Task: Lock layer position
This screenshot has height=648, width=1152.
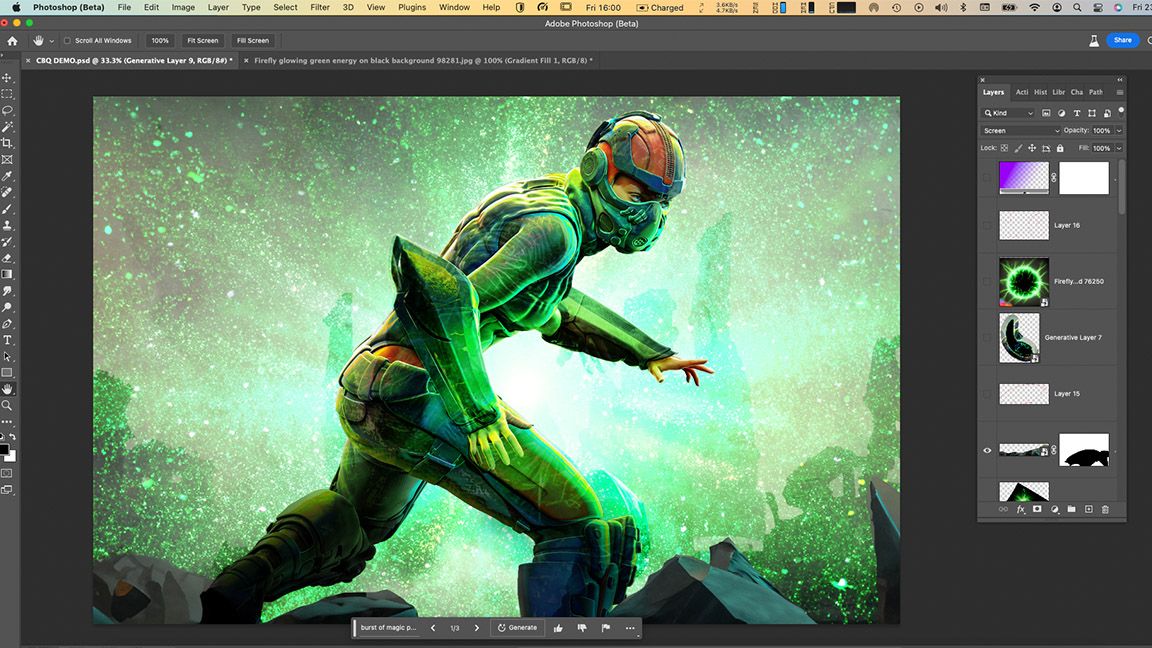Action: click(1032, 148)
